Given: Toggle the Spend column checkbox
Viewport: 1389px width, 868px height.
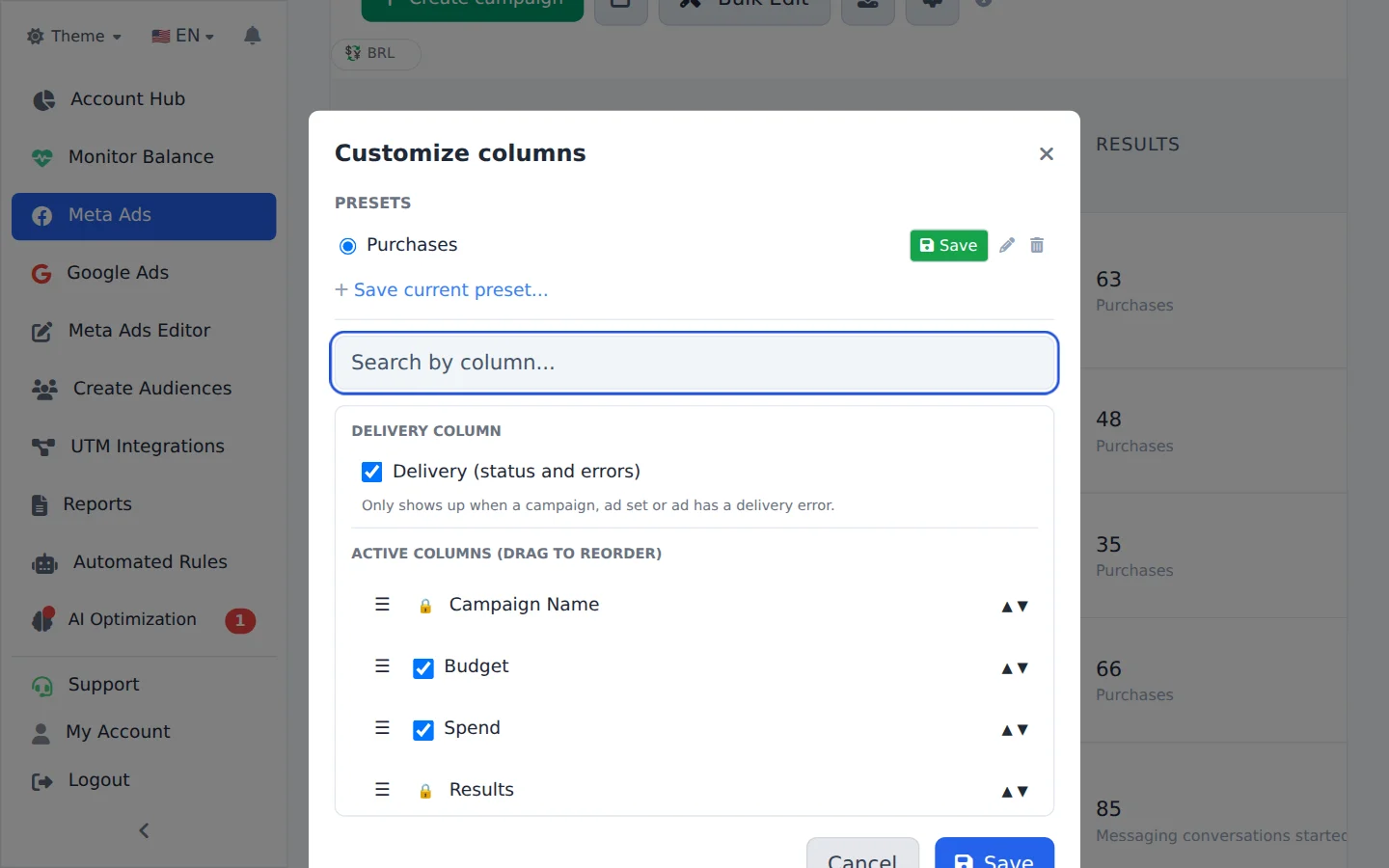Looking at the screenshot, I should tap(423, 730).
